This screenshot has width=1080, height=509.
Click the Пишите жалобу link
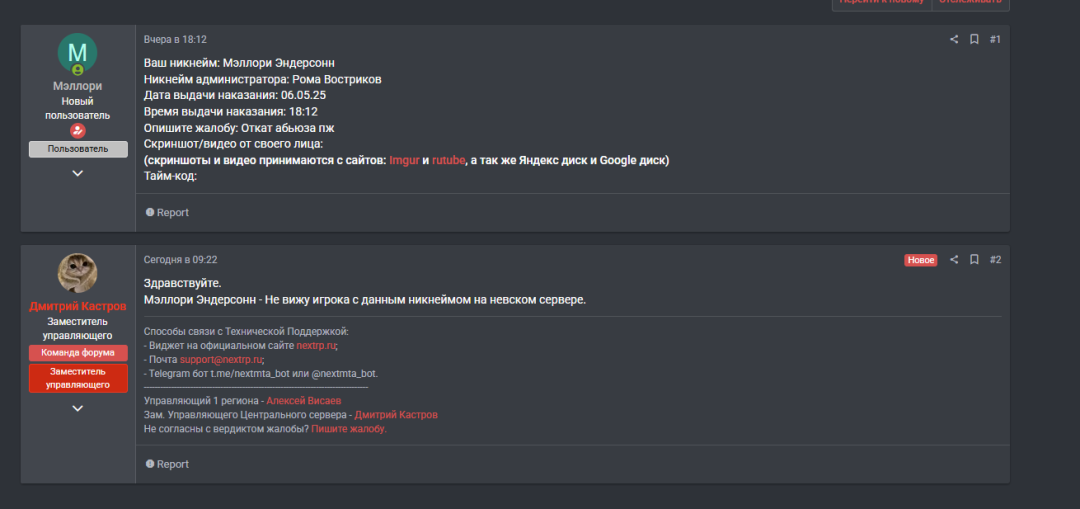pos(349,429)
